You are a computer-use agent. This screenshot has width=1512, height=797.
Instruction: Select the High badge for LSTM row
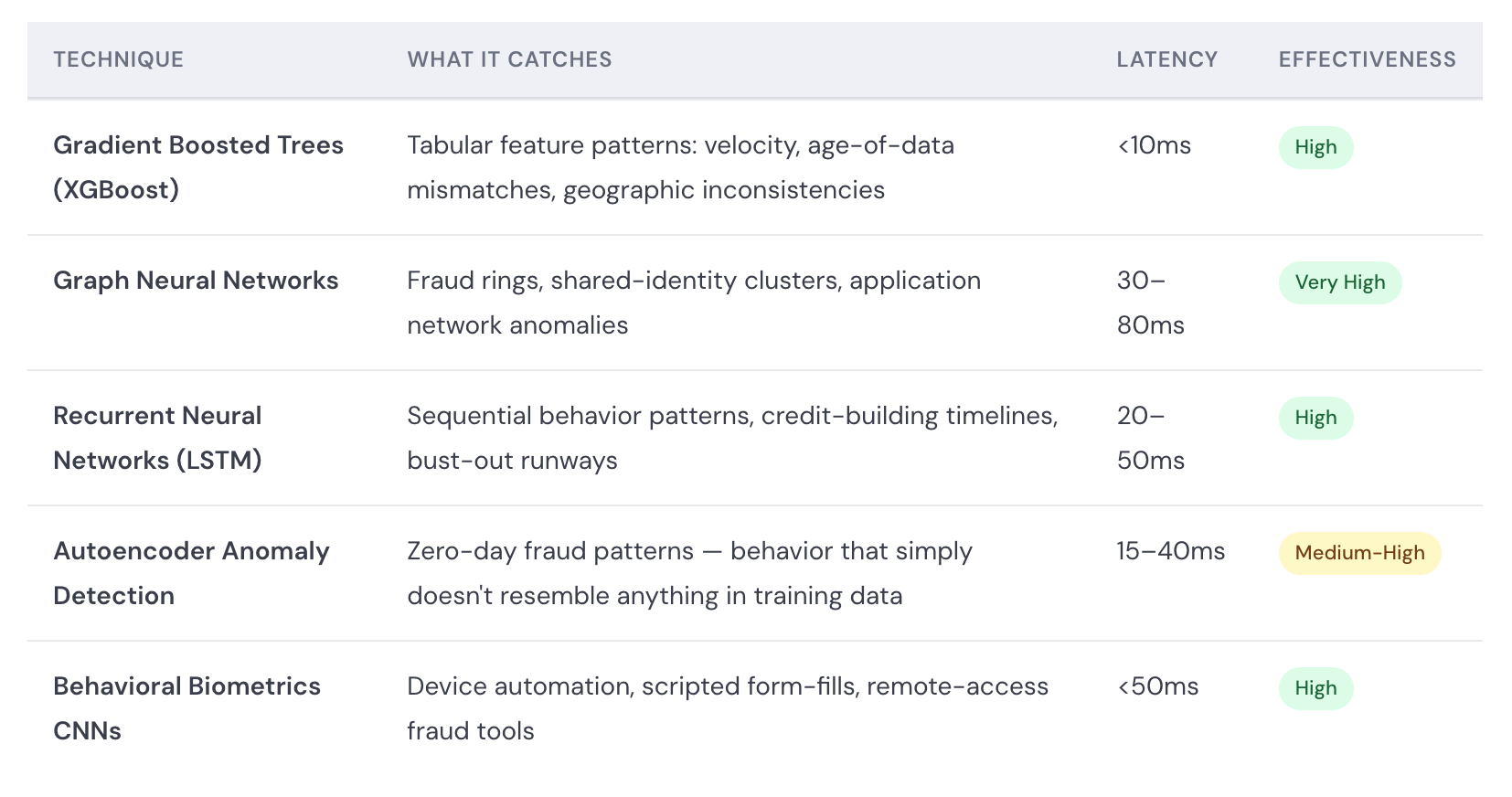(1315, 418)
